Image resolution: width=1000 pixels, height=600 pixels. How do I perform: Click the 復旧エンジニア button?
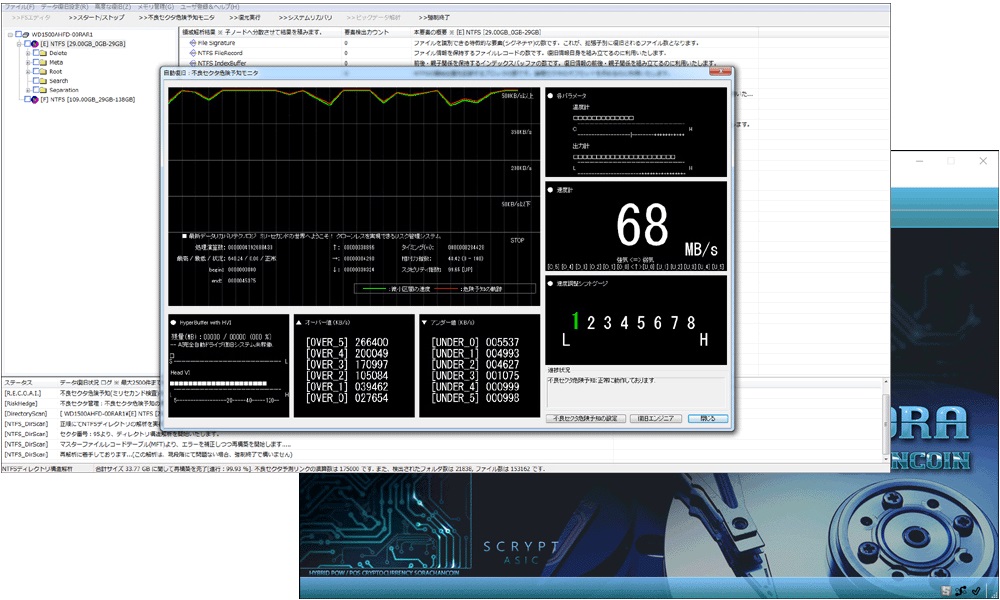pyautogui.click(x=656, y=419)
